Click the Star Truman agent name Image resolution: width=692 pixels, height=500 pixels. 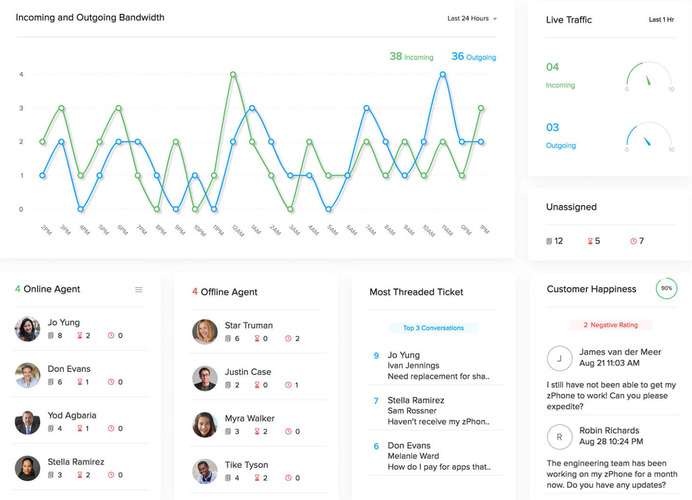pos(249,325)
